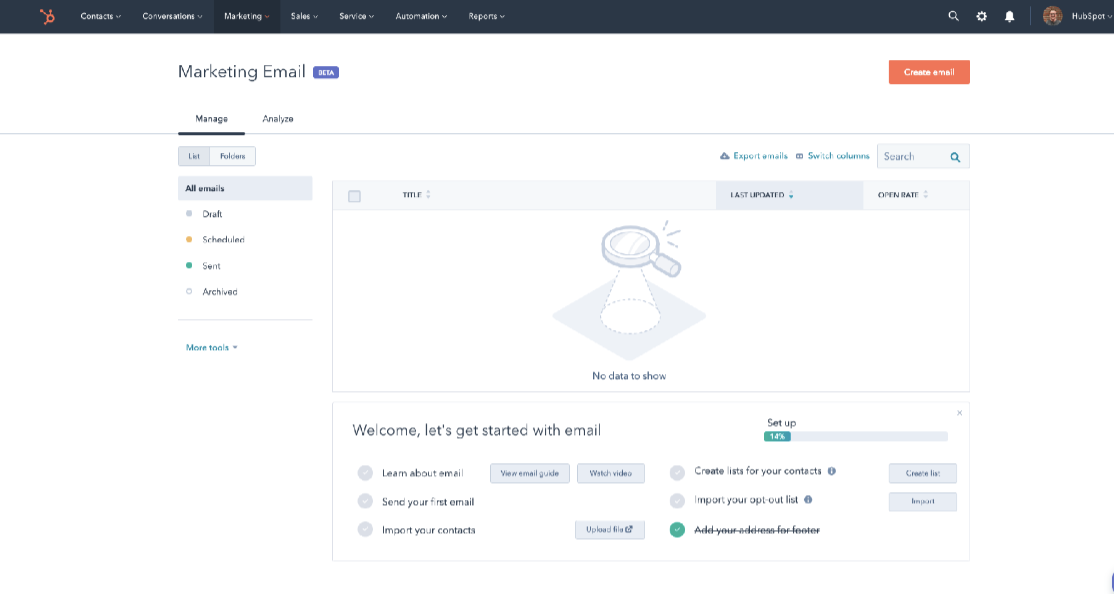
Task: Select All emails filter
Action: click(x=245, y=188)
